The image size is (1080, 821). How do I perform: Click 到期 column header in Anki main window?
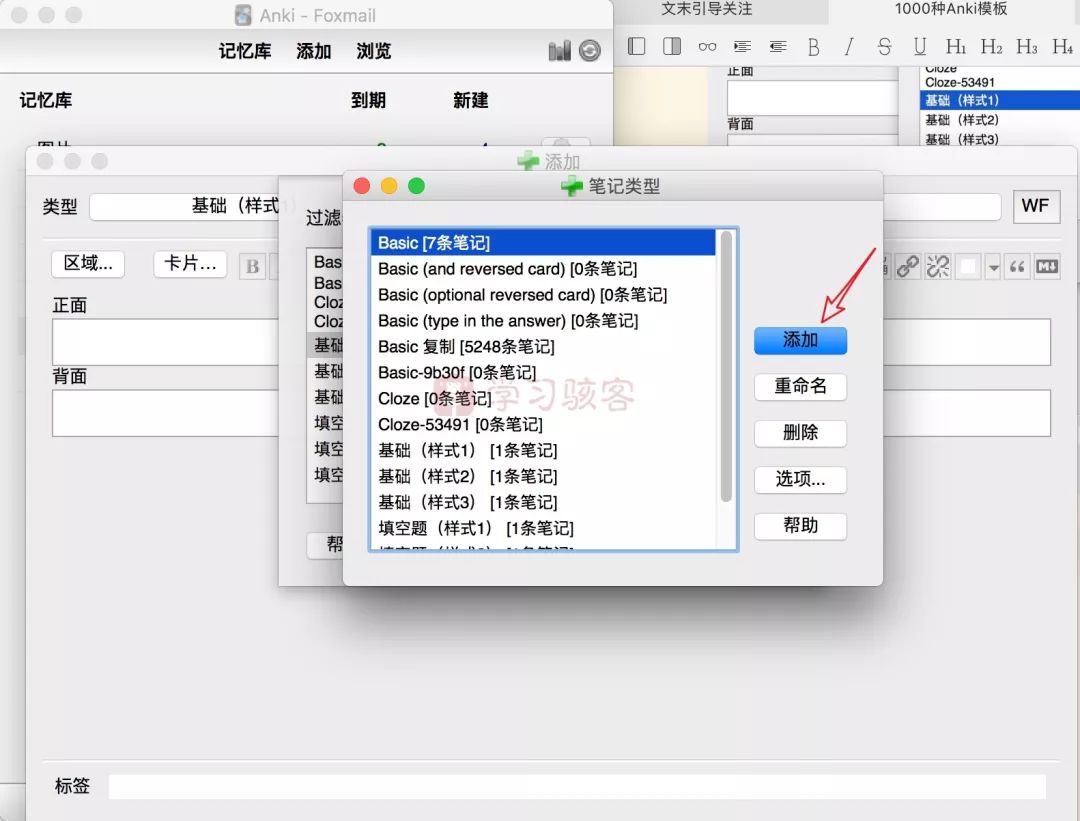tap(368, 101)
